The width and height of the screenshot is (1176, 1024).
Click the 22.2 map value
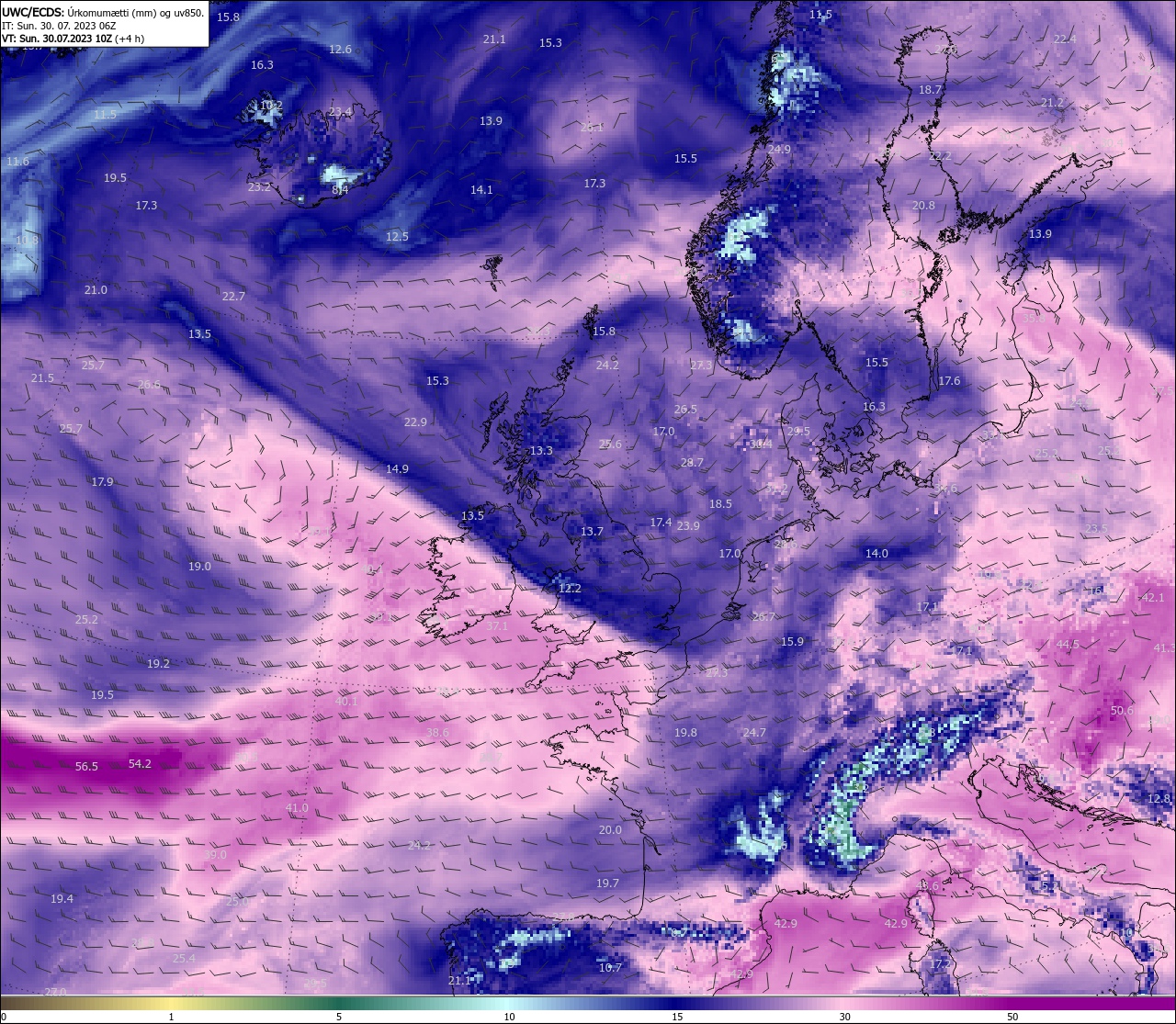940,157
